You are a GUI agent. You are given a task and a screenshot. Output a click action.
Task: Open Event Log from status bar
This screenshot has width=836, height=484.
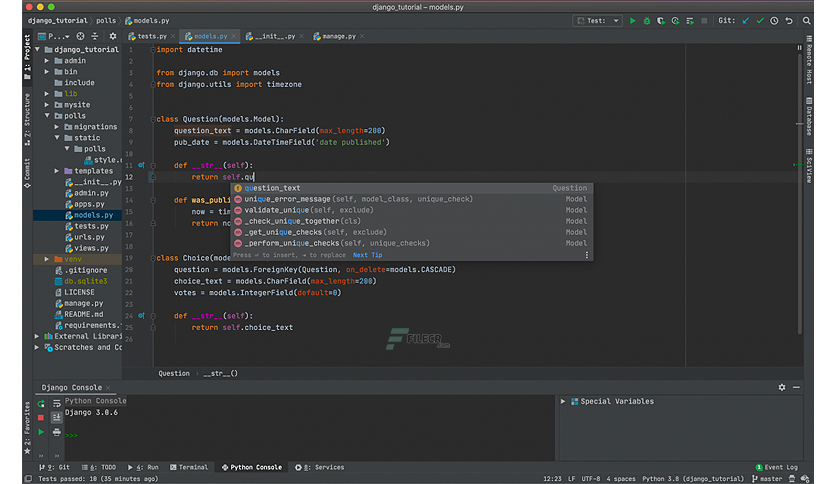click(x=777, y=467)
